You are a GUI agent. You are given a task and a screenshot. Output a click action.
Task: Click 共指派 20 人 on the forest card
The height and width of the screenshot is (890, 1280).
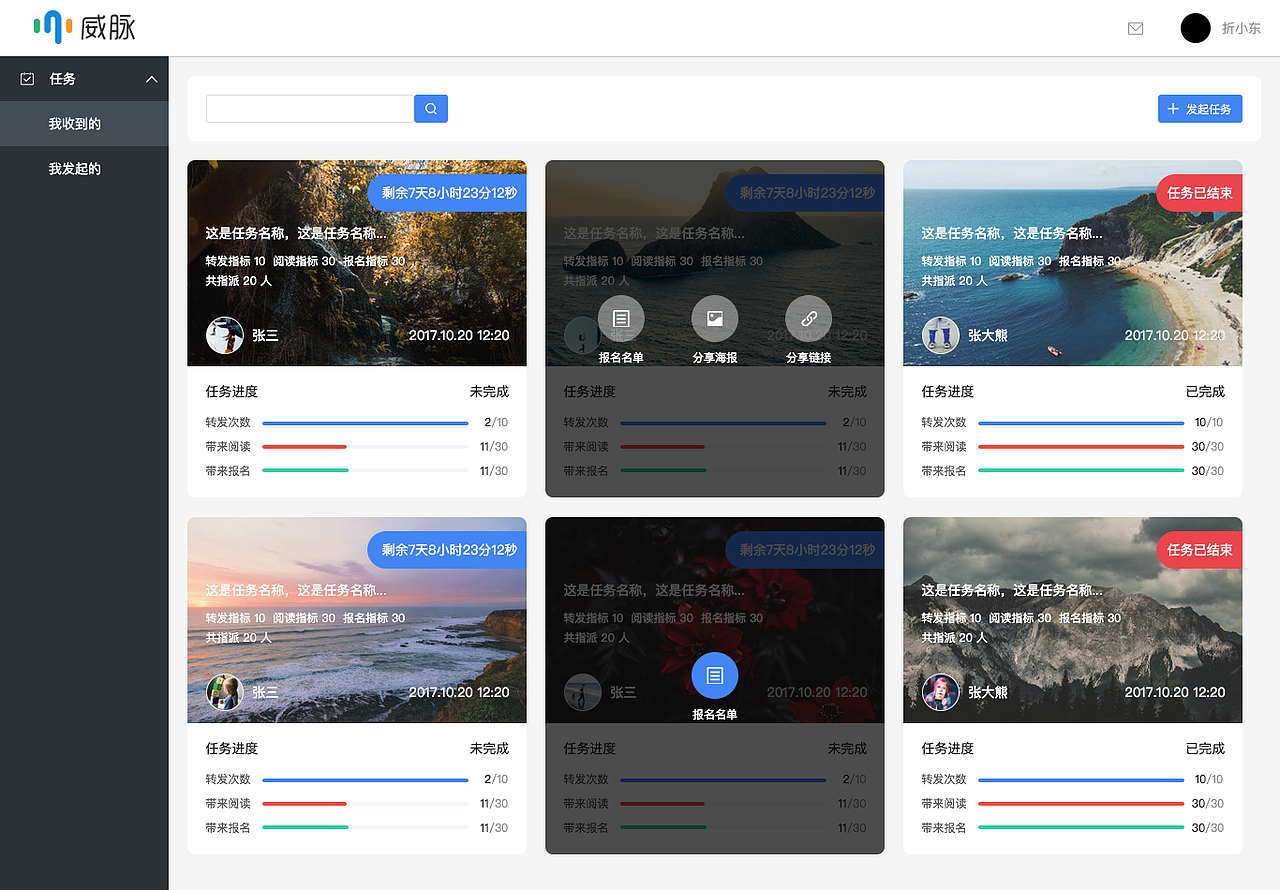(x=239, y=281)
